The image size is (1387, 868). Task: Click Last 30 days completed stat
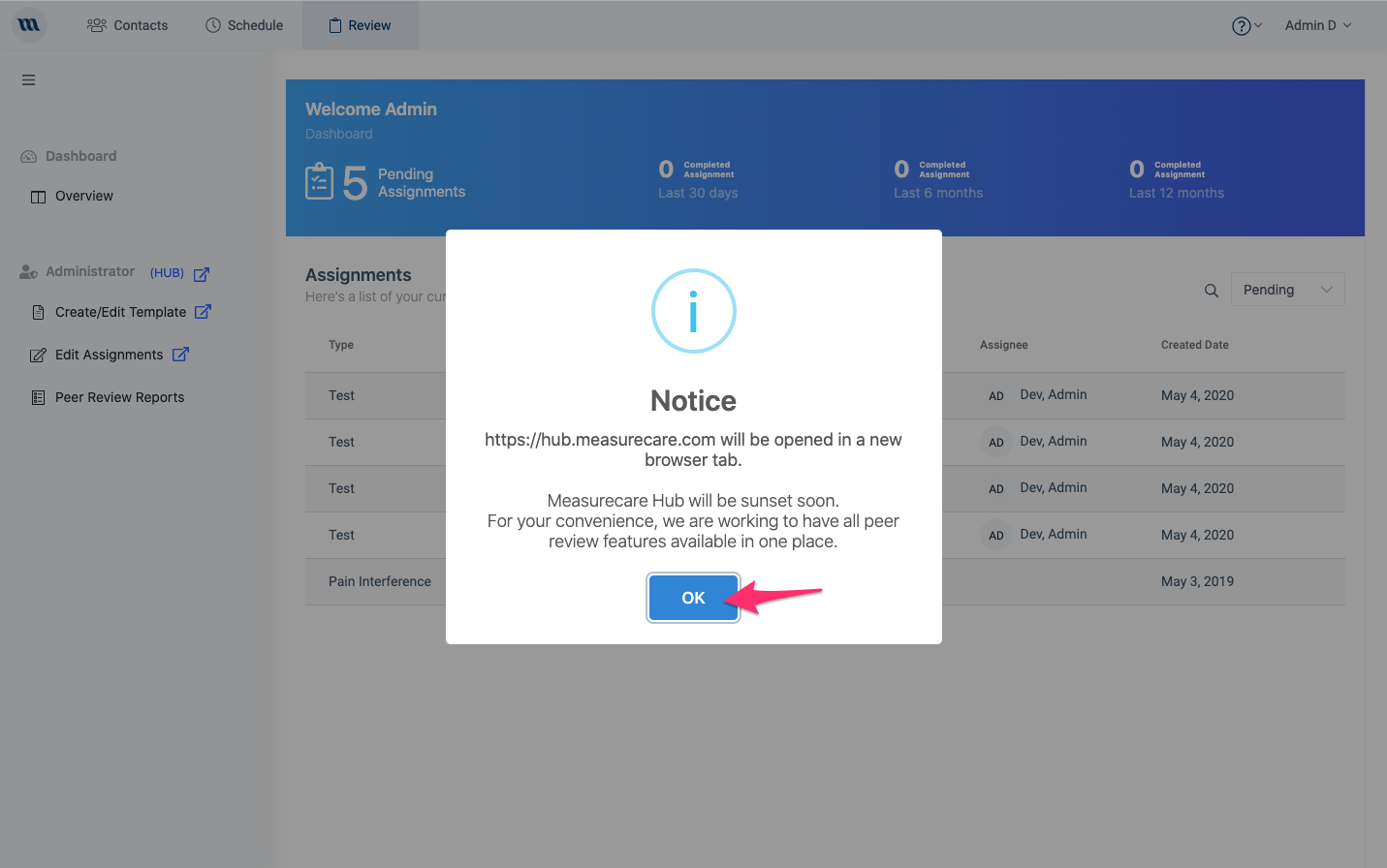[698, 180]
